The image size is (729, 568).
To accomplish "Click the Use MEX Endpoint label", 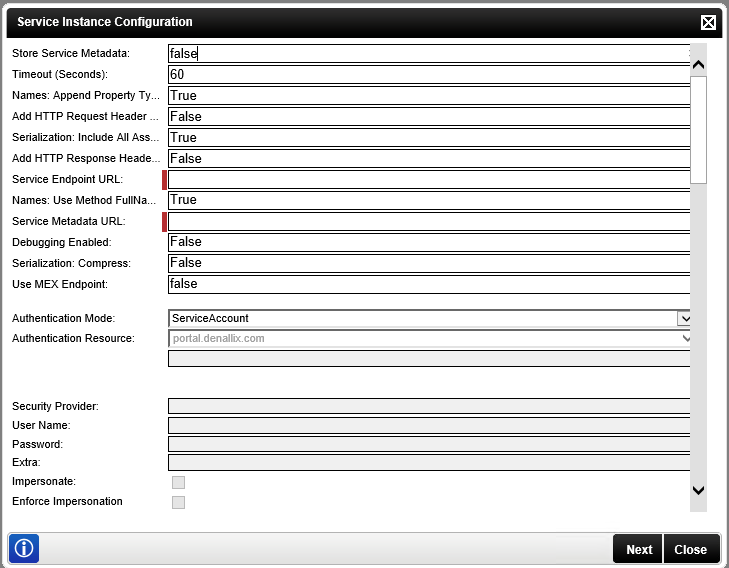I will point(60,284).
